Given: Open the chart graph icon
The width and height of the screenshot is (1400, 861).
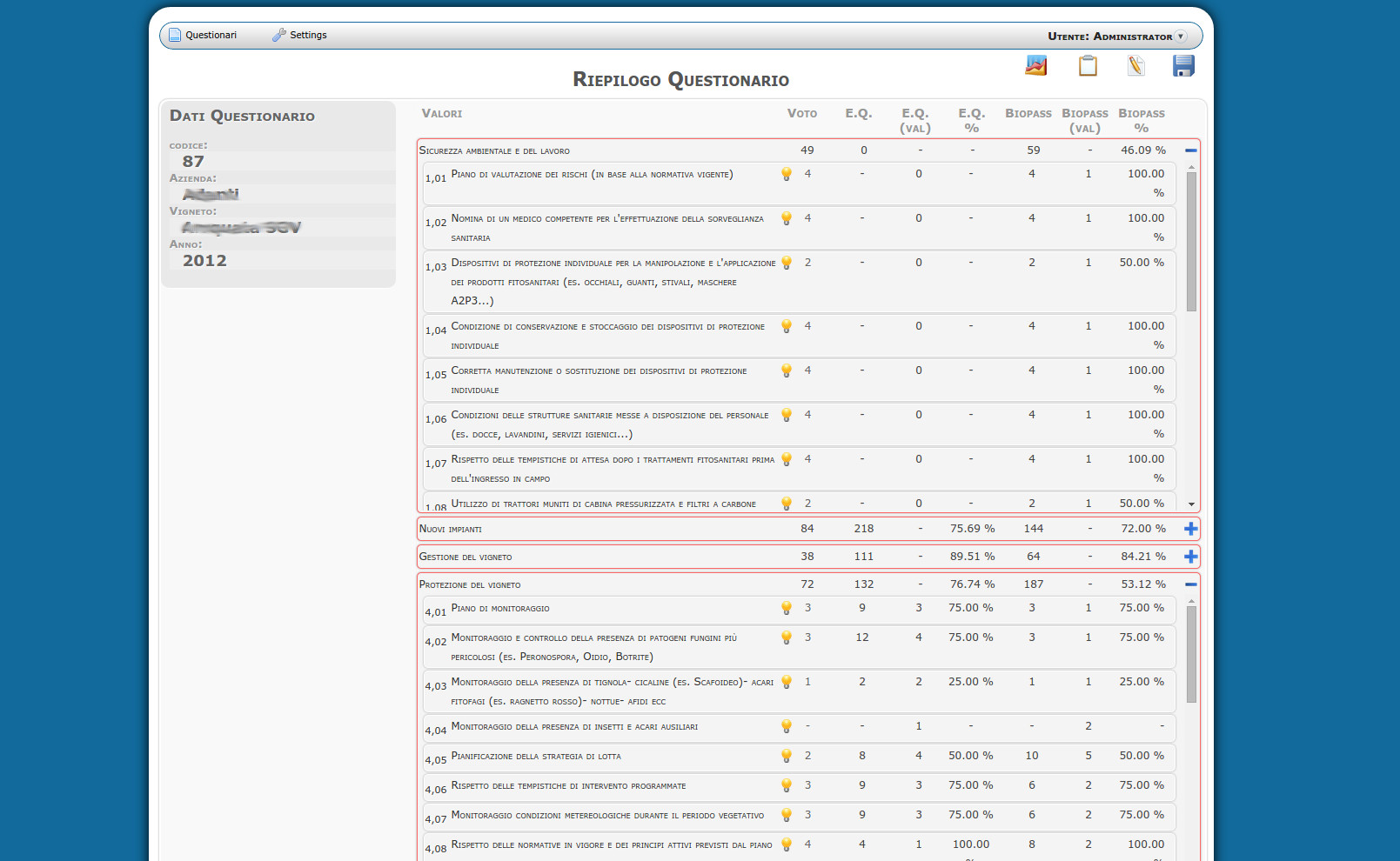Looking at the screenshot, I should [1035, 66].
